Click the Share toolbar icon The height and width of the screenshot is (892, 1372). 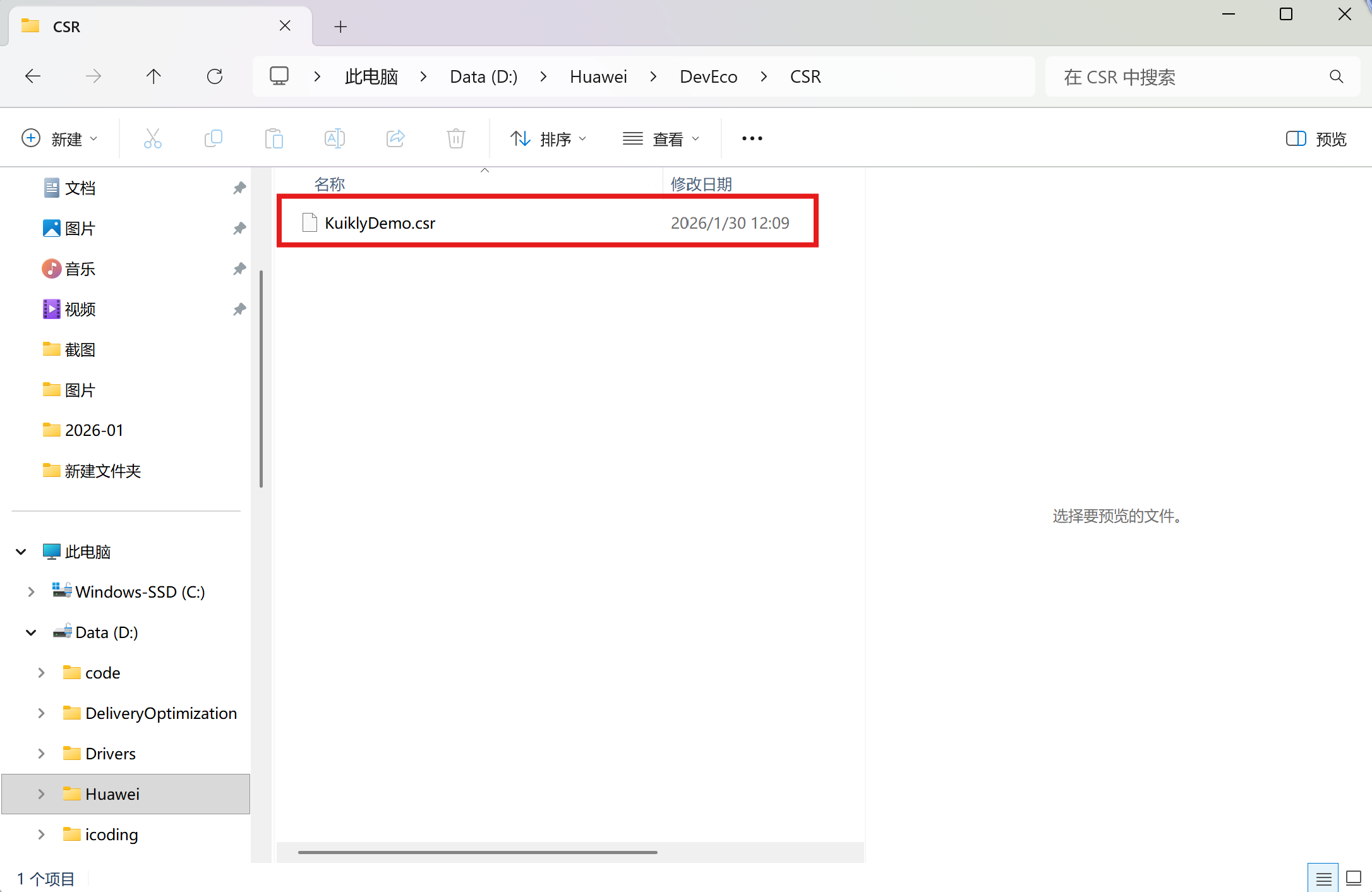[x=395, y=138]
